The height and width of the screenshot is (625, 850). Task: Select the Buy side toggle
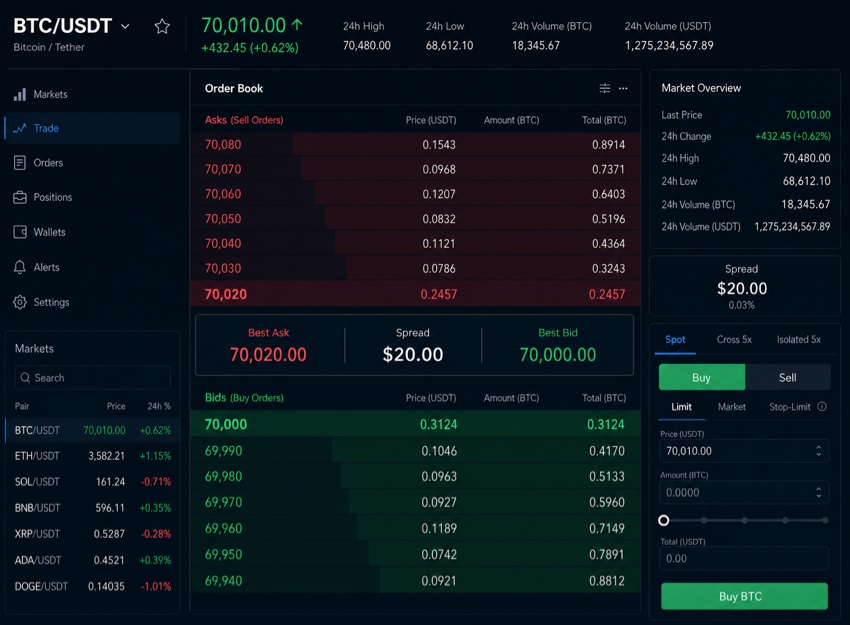[701, 377]
